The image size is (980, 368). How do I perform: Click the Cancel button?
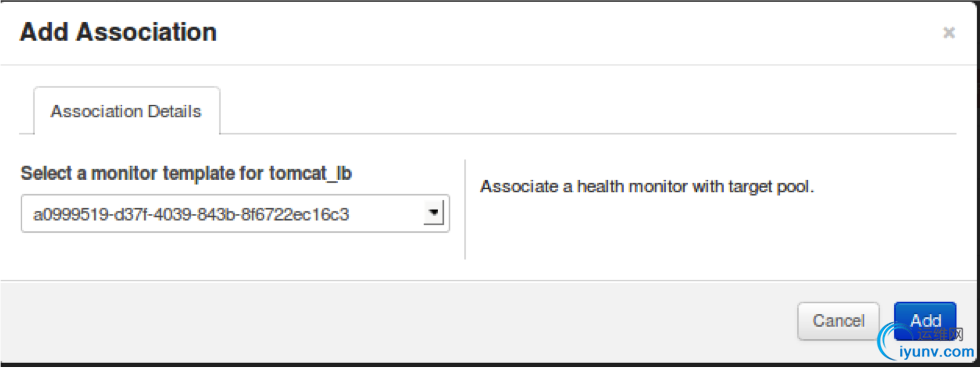tap(838, 321)
